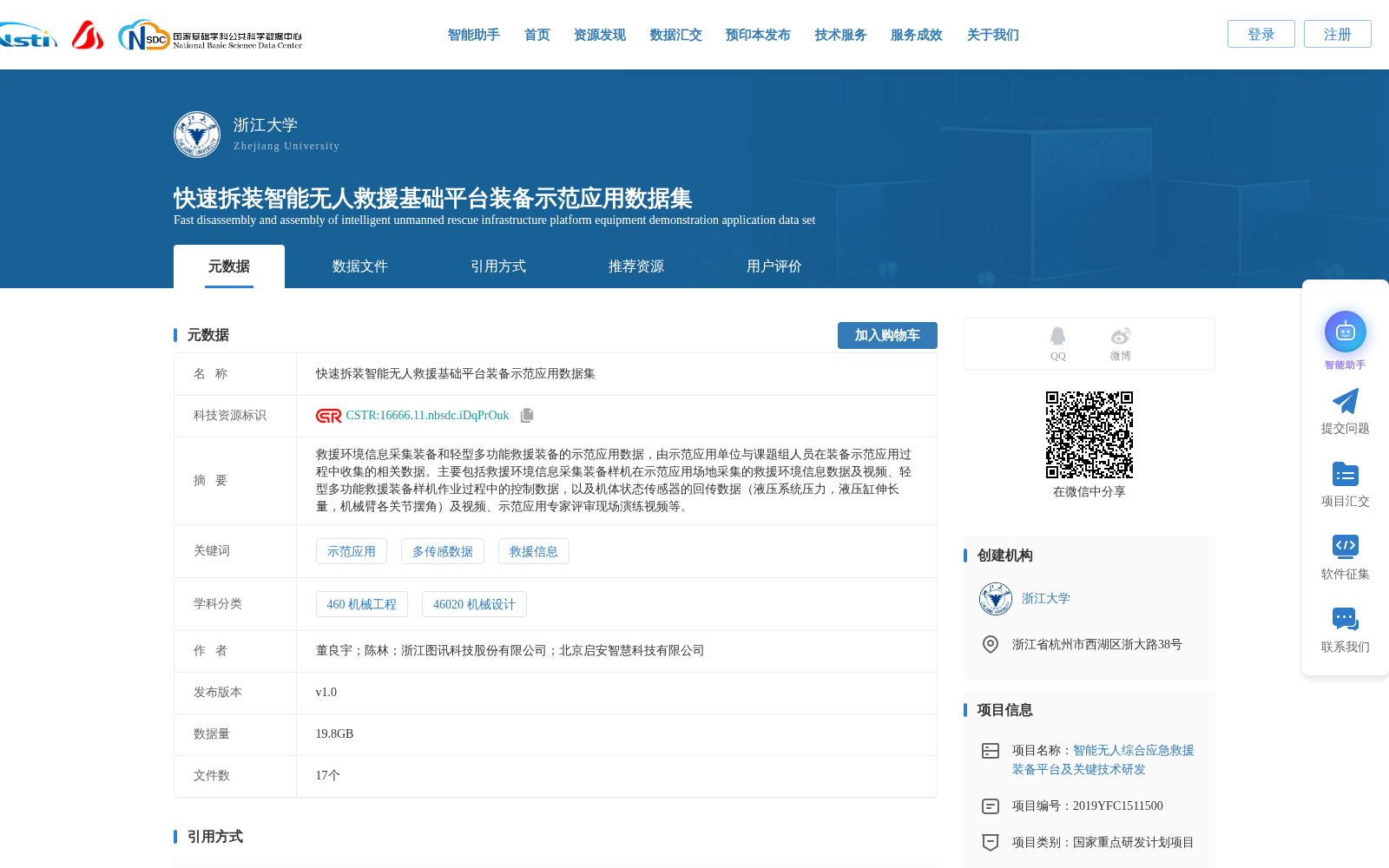1389x868 pixels.
Task: Click the address 浙江省杭州市西湖区浙大路38号
Action: pyautogui.click(x=1097, y=644)
